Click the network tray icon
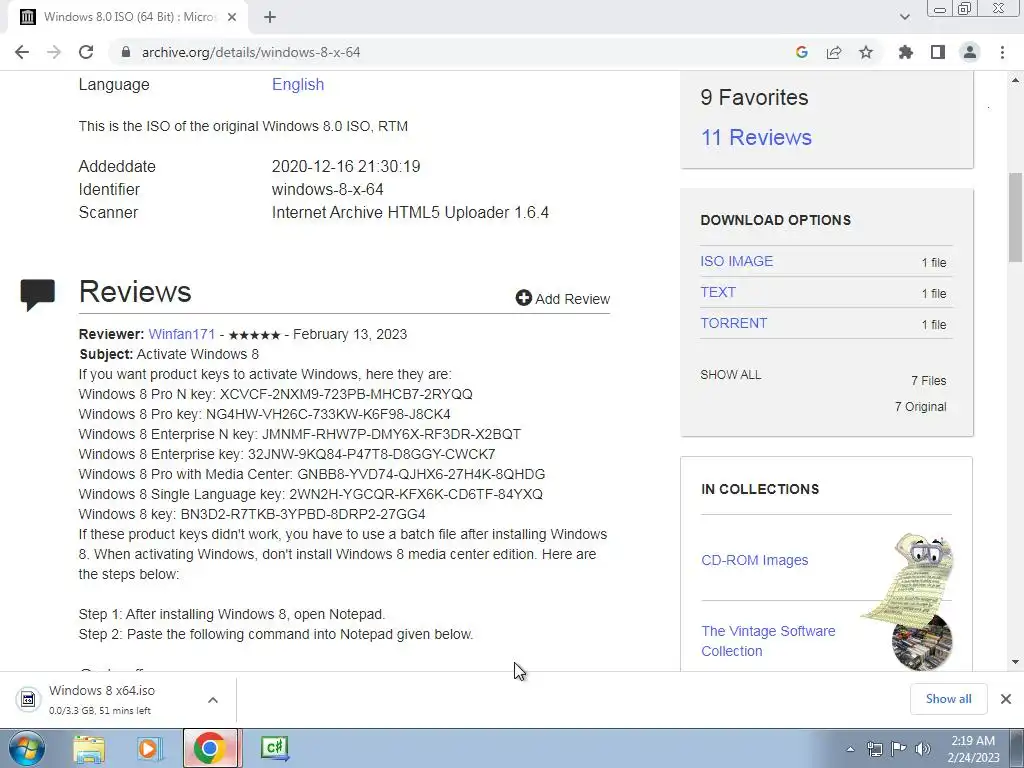The width and height of the screenshot is (1024, 768). tap(874, 749)
